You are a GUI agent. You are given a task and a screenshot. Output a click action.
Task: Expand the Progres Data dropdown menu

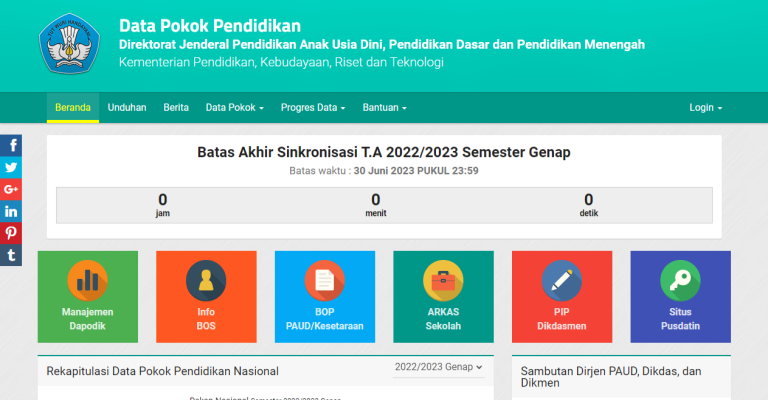(x=313, y=108)
